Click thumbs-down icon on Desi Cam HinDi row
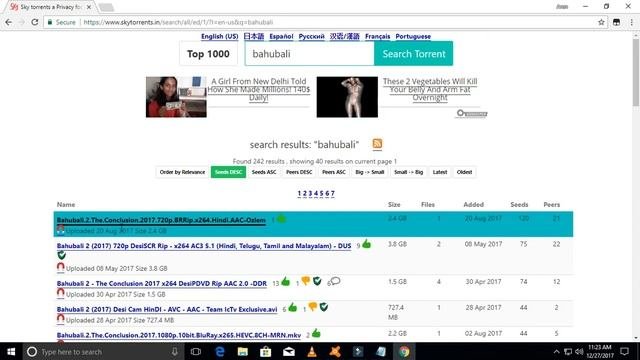 point(313,307)
